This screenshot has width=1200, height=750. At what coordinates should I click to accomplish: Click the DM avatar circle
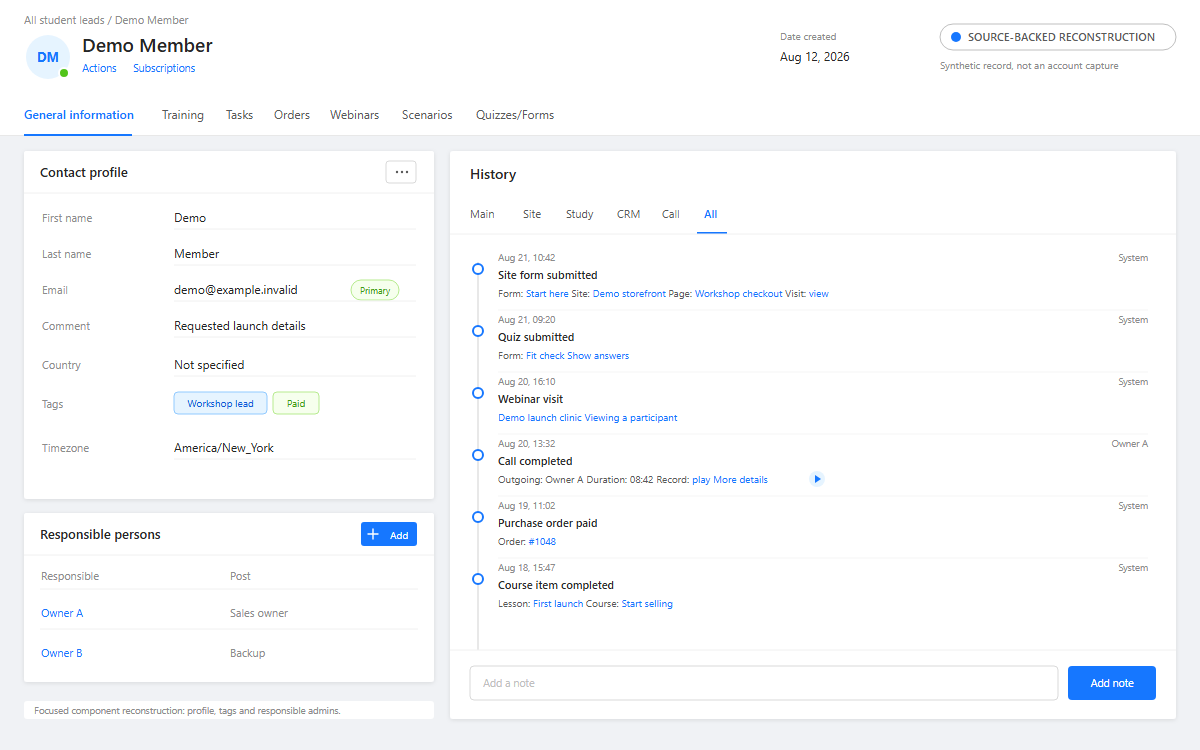coord(48,57)
